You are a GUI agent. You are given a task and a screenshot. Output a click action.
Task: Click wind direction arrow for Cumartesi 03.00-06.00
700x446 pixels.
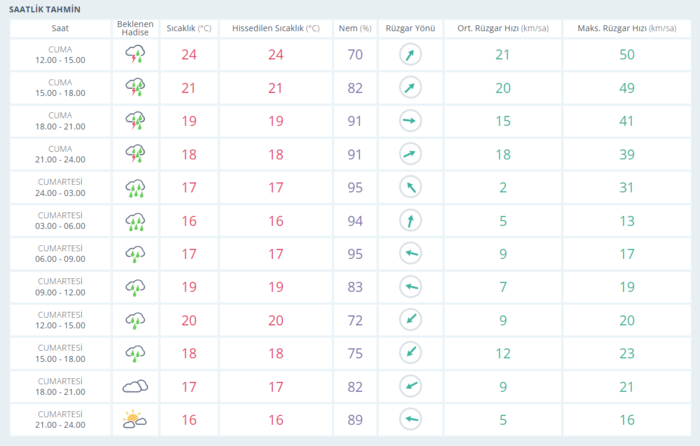coord(408,220)
